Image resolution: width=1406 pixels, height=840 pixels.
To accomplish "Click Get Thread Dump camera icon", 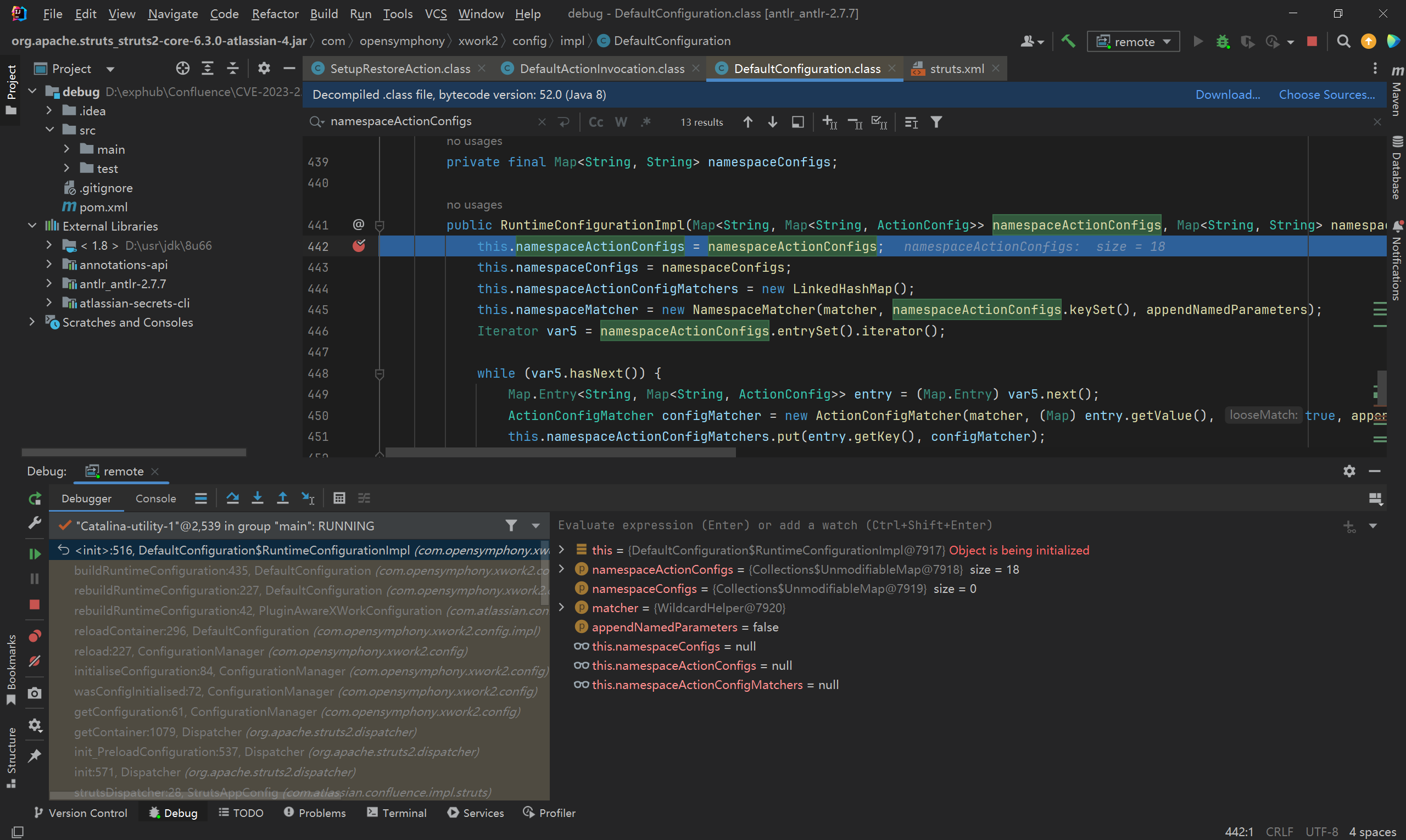I will tap(35, 693).
